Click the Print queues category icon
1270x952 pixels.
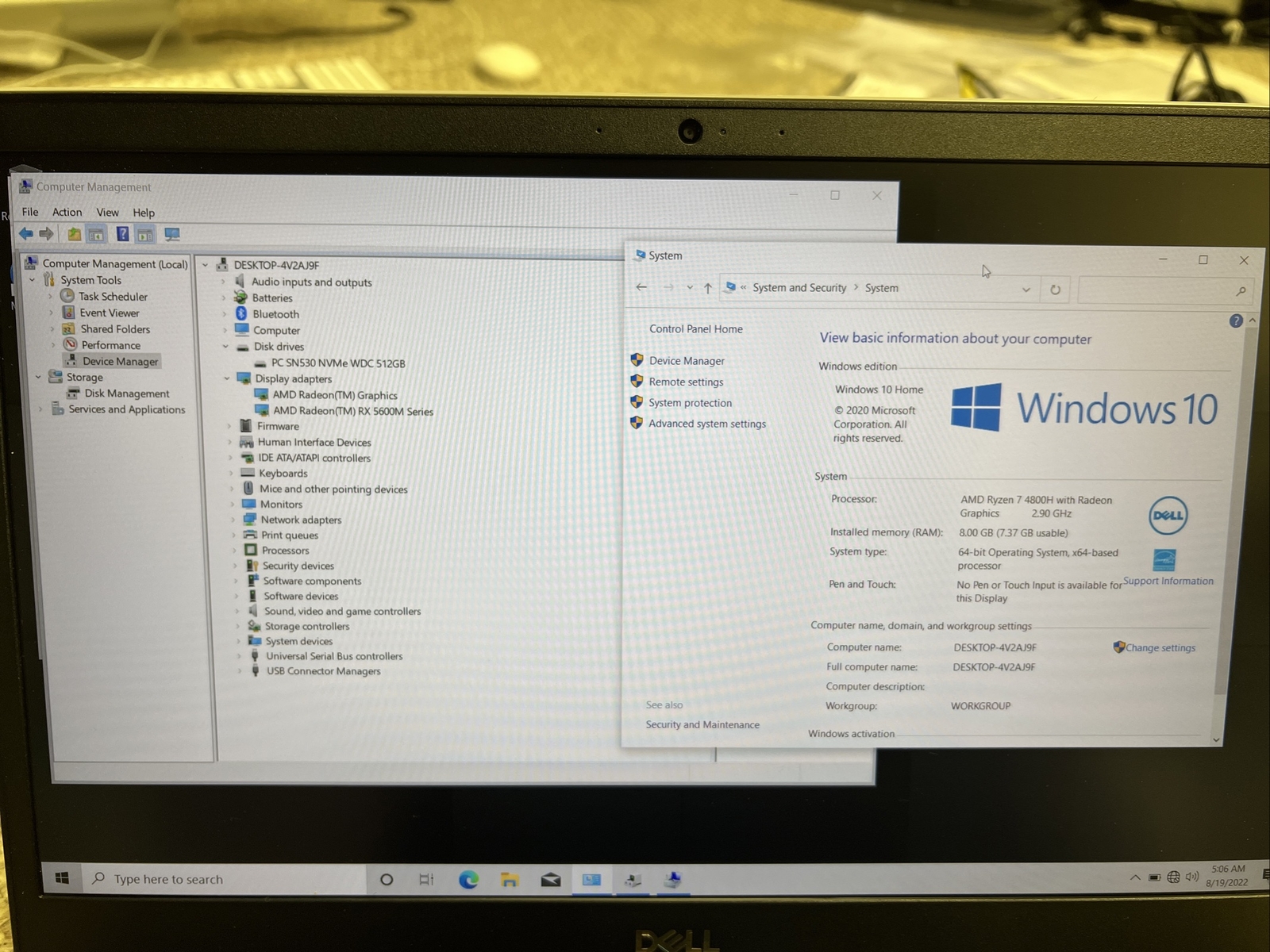[250, 535]
